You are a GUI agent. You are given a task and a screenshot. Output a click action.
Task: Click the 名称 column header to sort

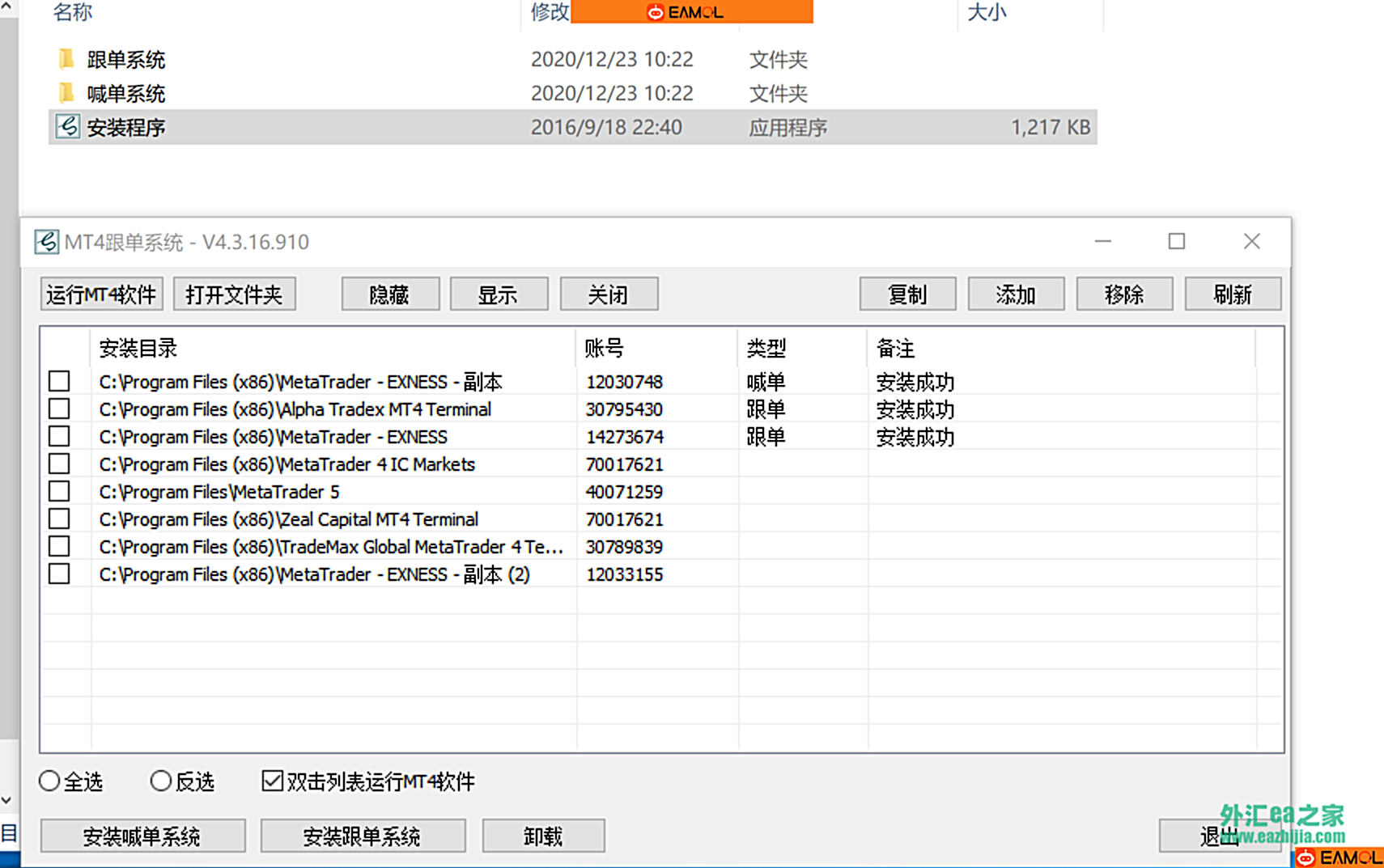tap(72, 12)
